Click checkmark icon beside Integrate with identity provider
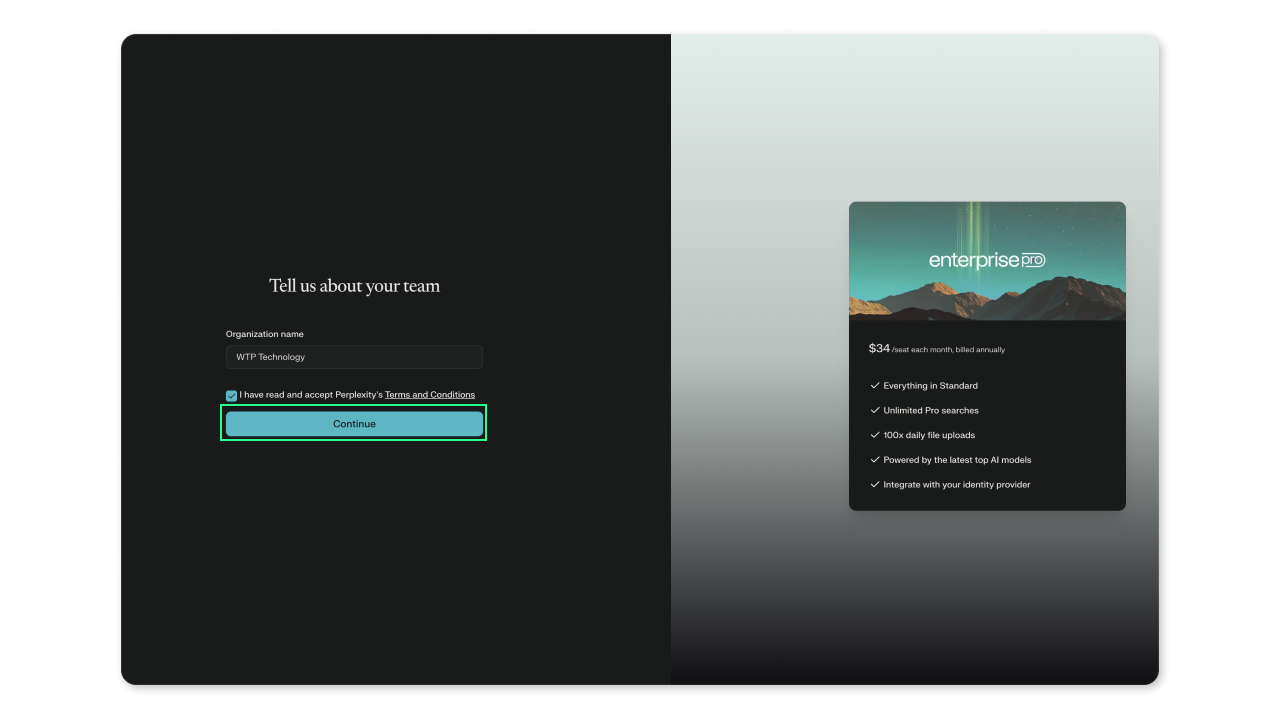The height and width of the screenshot is (720, 1280). [x=875, y=485]
